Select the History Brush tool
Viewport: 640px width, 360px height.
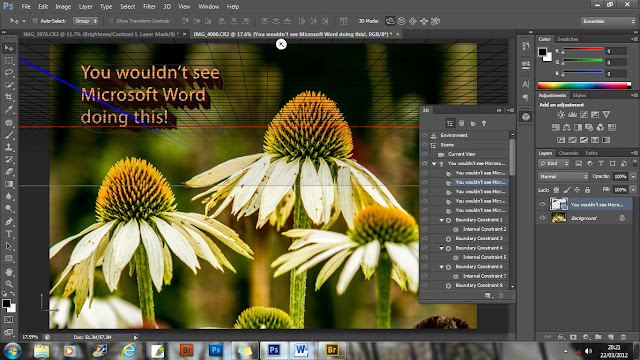tap(9, 159)
